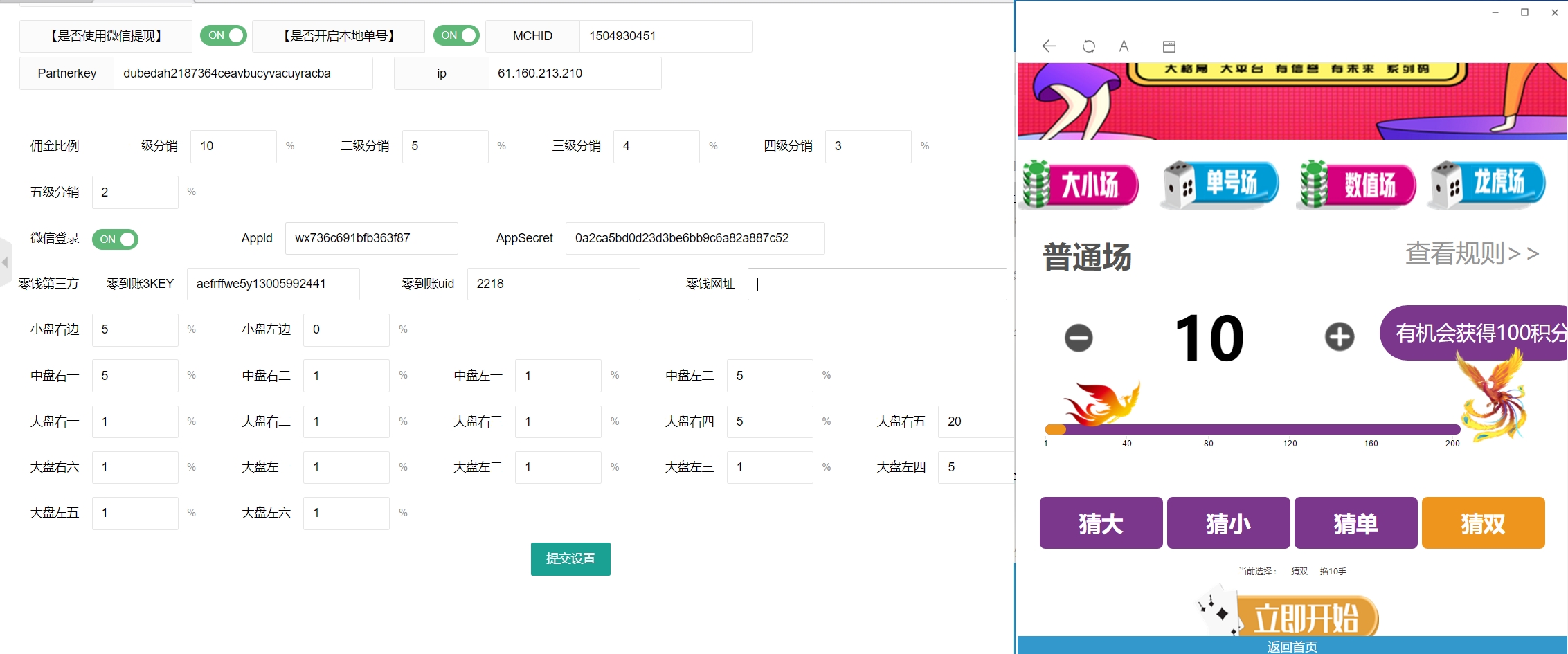
Task: Open the 单号场 game mode
Action: coord(1220,185)
